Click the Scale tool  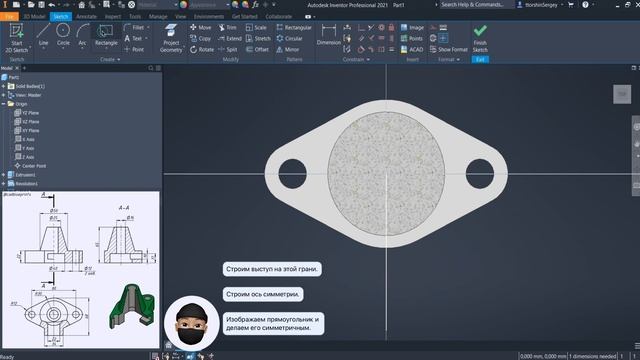click(256, 27)
